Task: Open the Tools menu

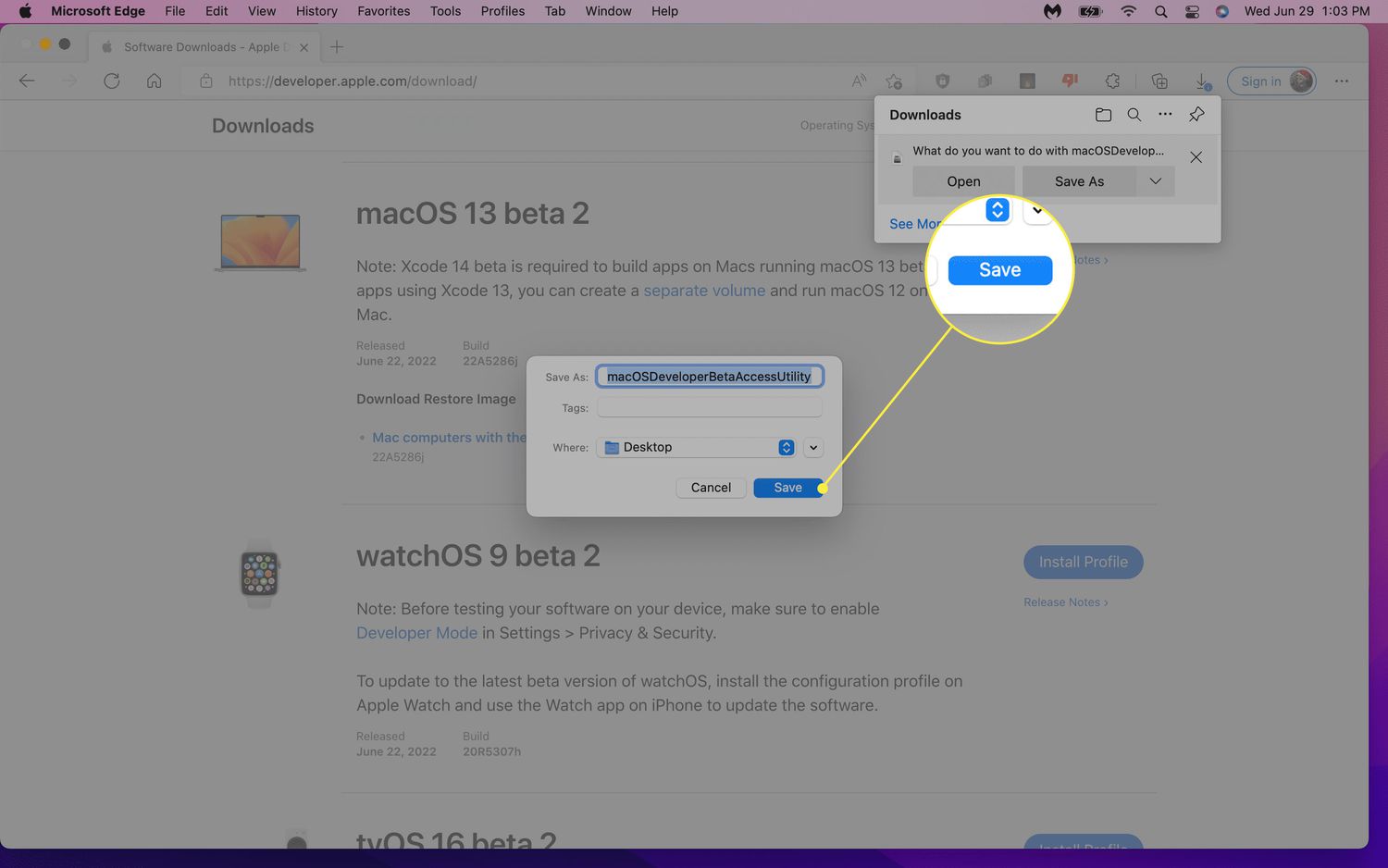Action: [x=445, y=11]
